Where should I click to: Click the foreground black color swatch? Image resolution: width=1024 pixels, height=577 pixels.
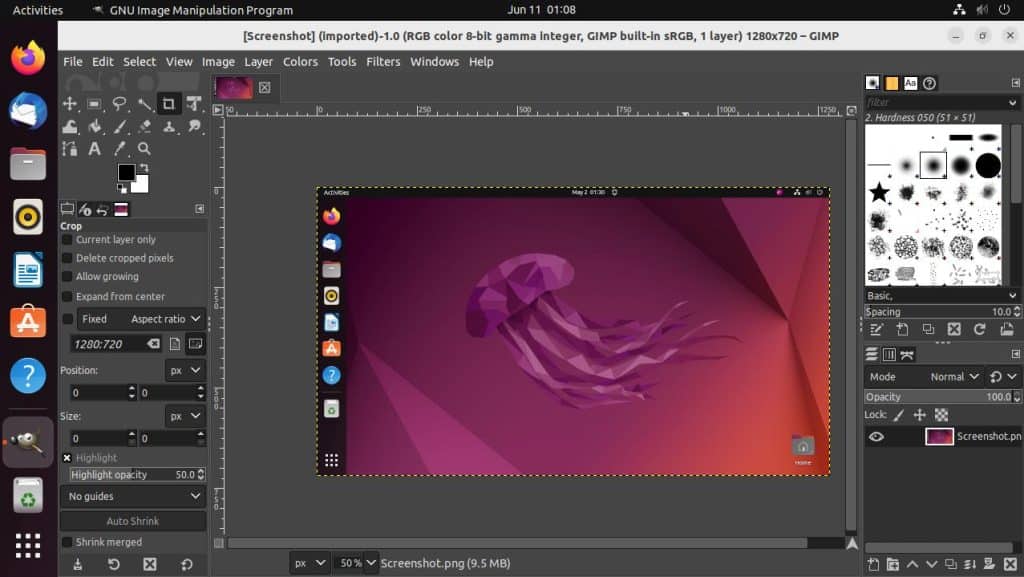tap(127, 172)
